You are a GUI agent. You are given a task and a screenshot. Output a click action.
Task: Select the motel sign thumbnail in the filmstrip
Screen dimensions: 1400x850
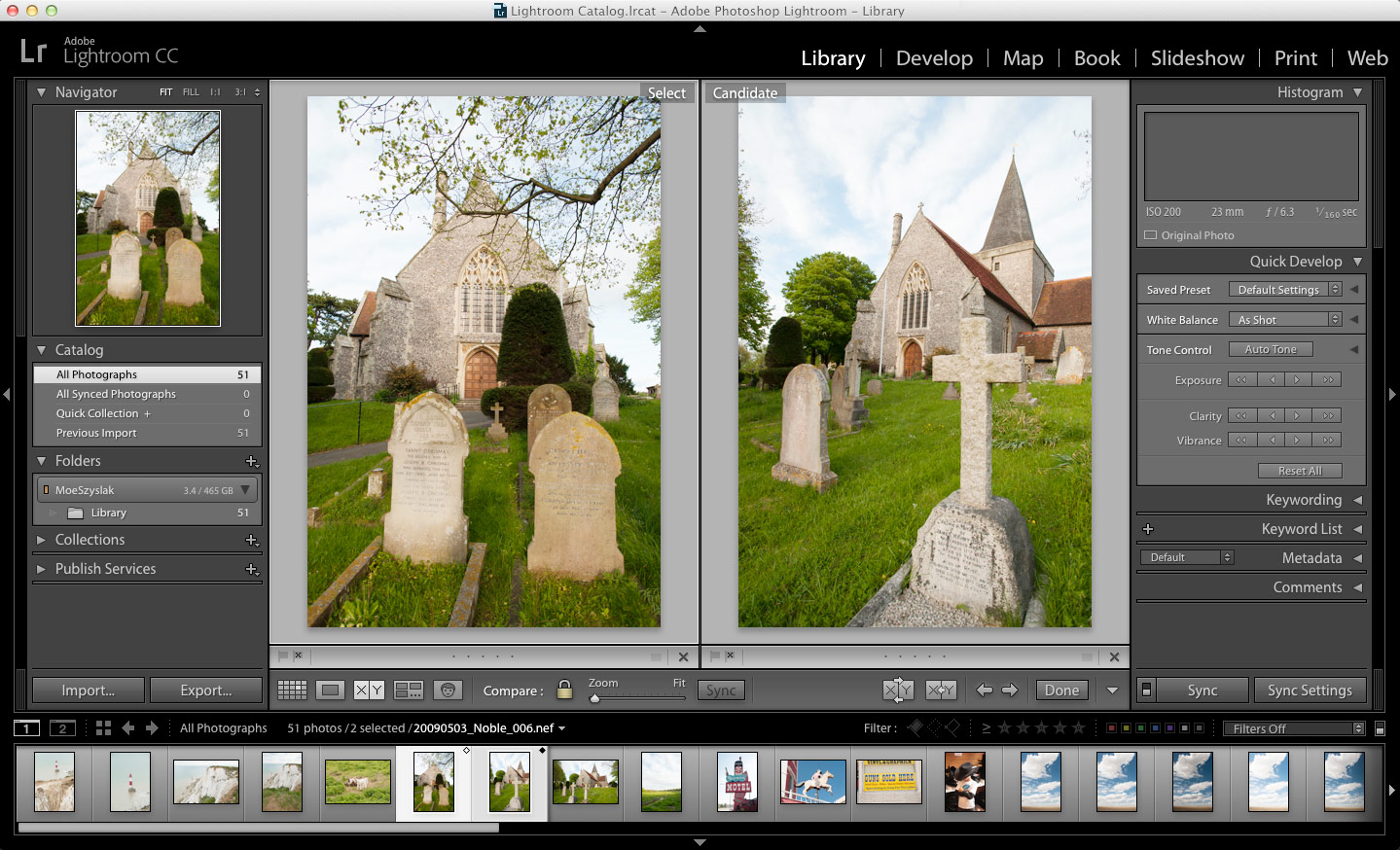[736, 781]
